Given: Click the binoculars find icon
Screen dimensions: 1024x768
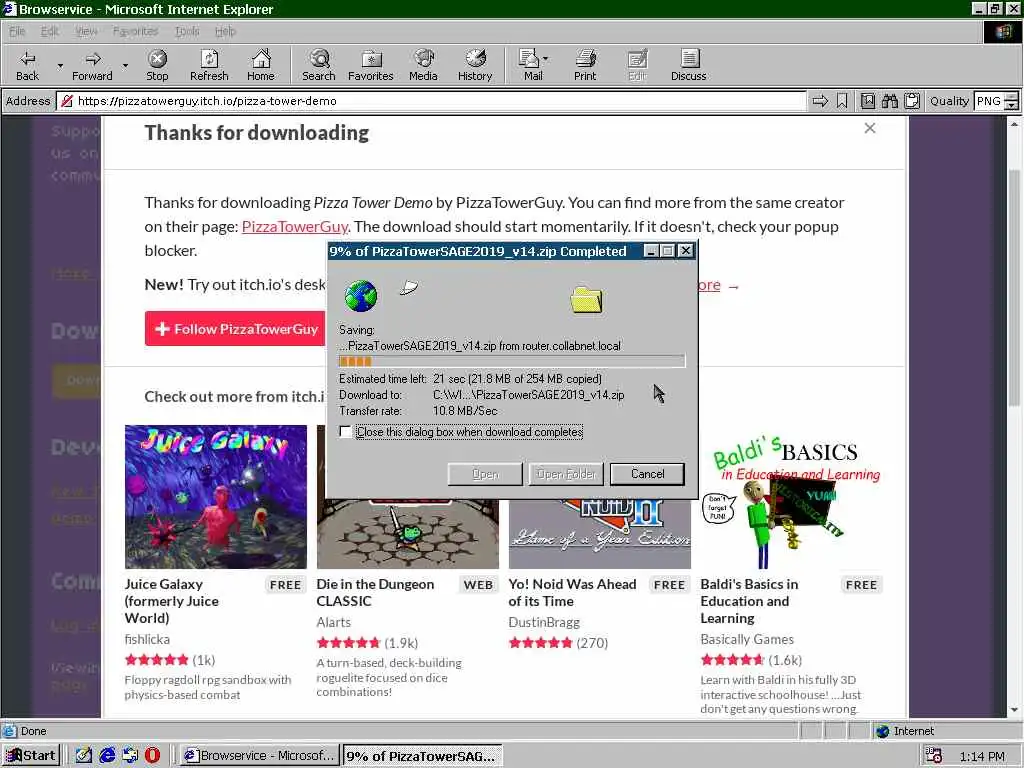Looking at the screenshot, I should (x=889, y=101).
